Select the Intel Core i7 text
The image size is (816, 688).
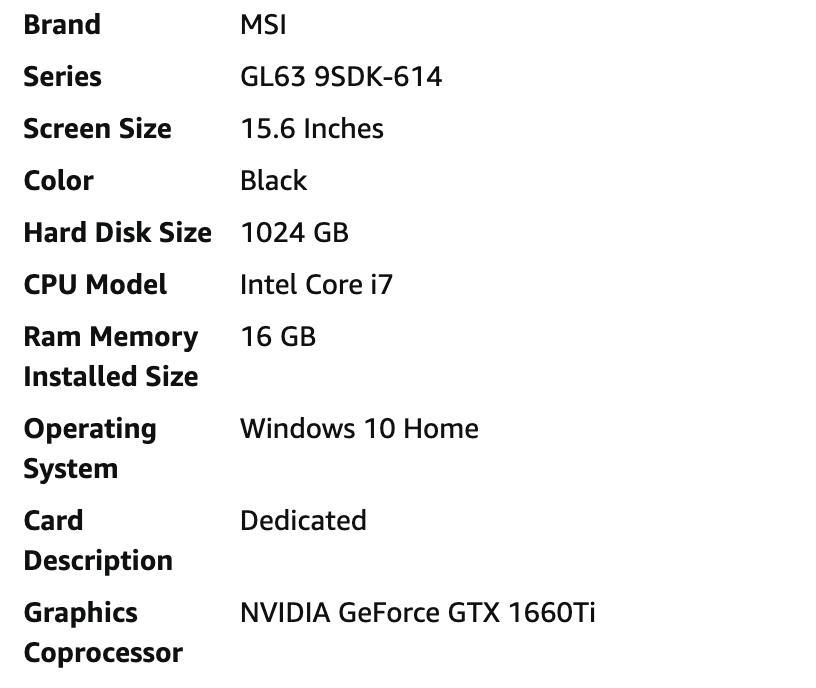point(316,285)
